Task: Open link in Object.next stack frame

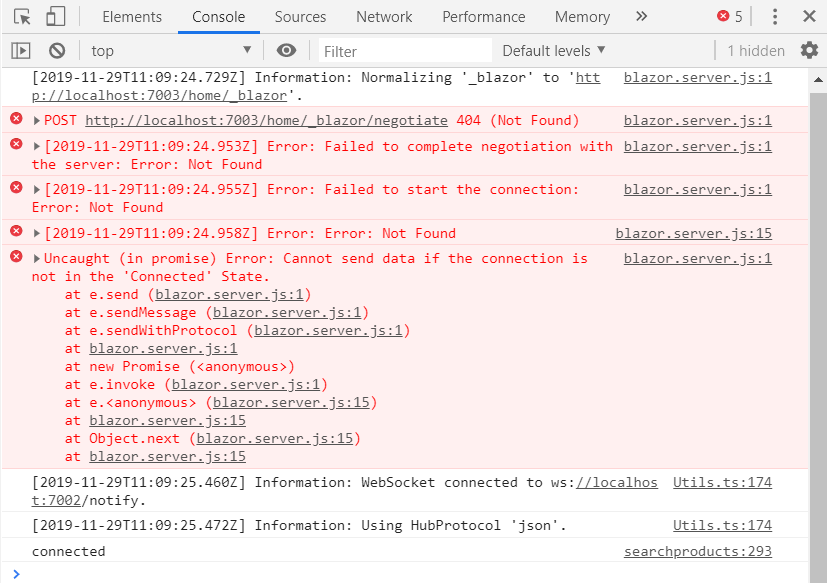Action: 275,438
